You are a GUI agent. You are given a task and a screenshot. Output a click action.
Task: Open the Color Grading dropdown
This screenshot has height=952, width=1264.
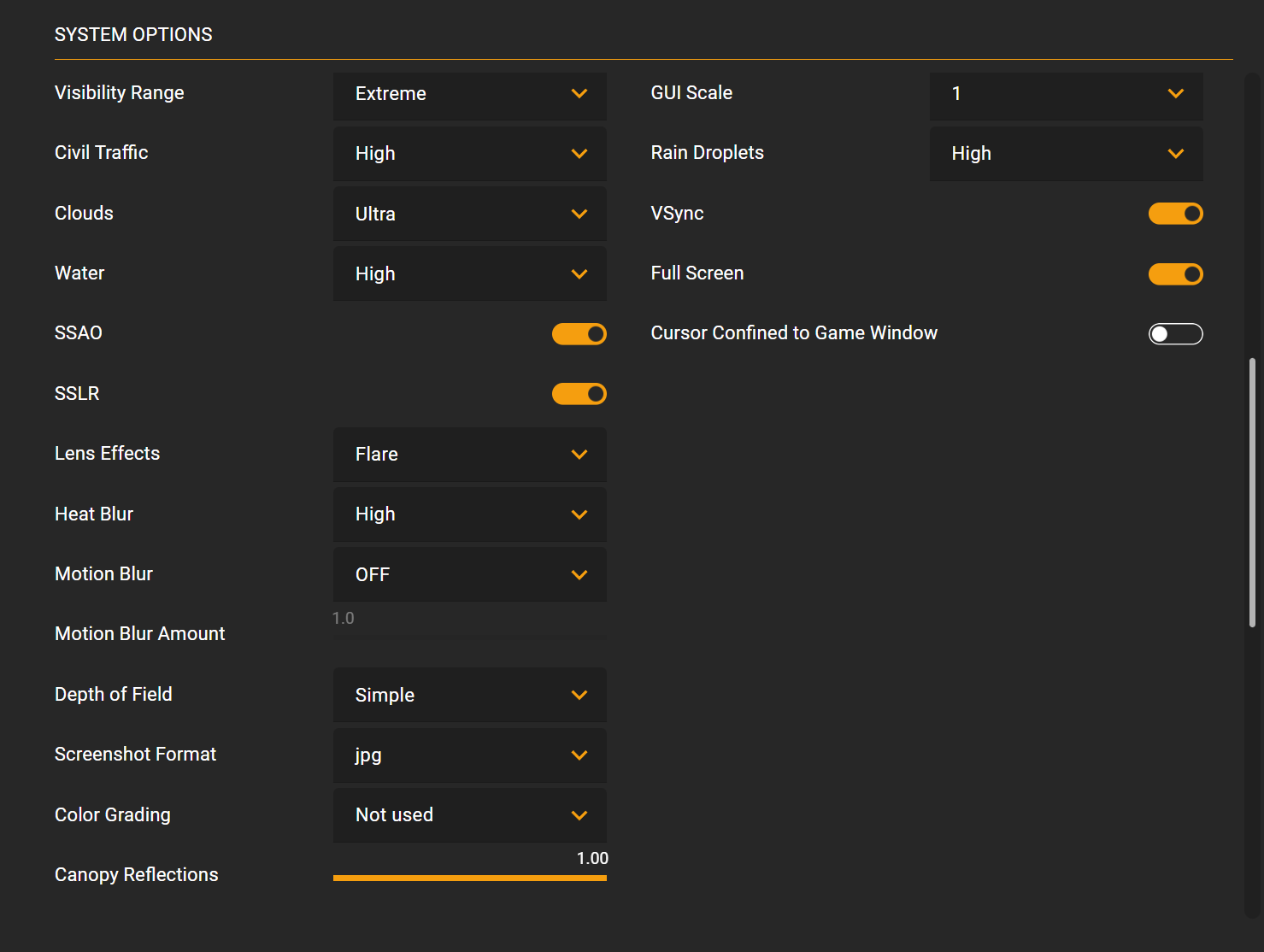(x=470, y=815)
